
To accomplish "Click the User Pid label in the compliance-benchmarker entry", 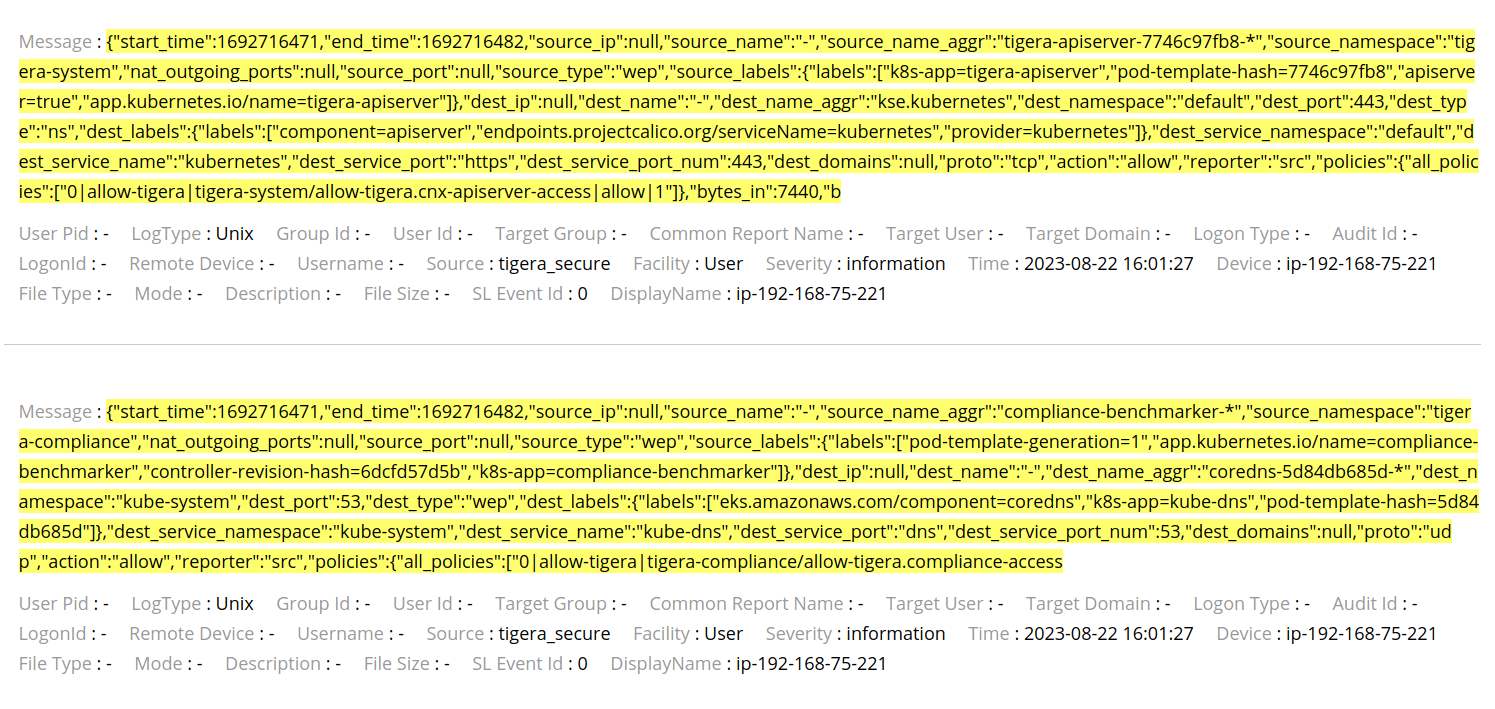I will pos(54,604).
